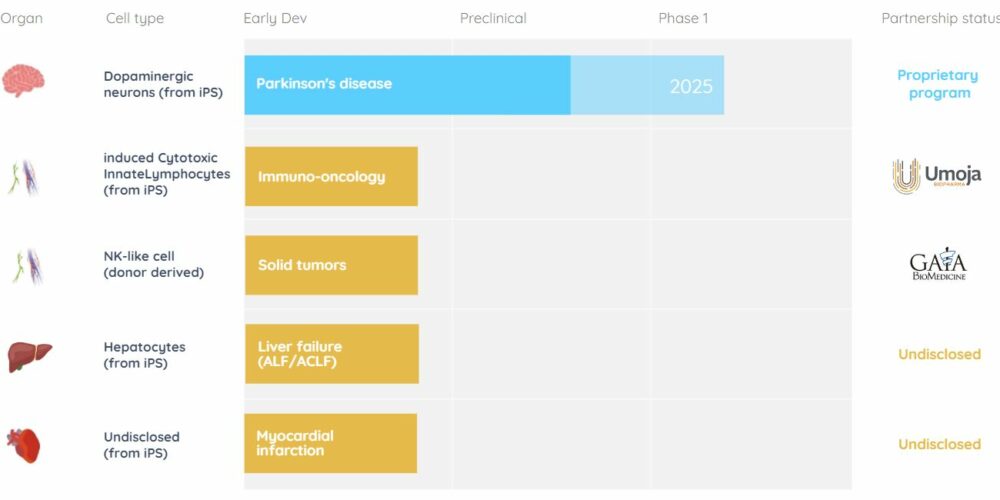Click the brain organ icon
The width and height of the screenshot is (1000, 500).
tap(23, 80)
